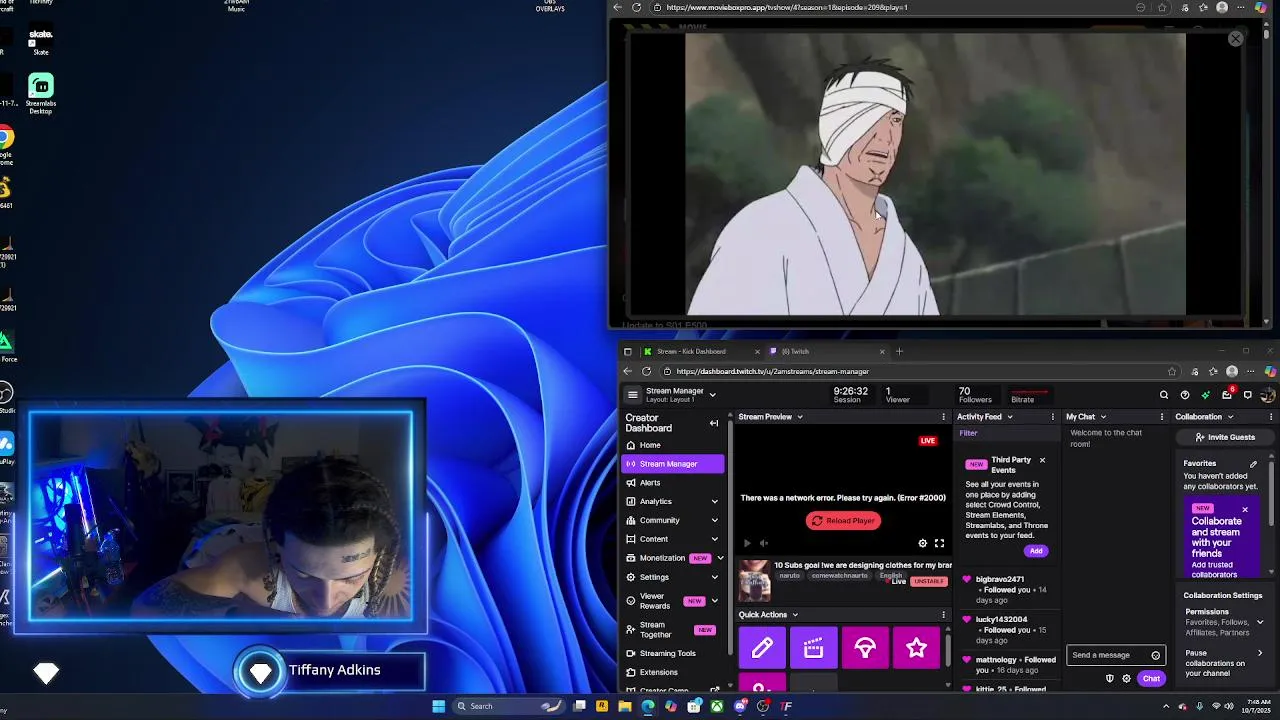Open Activity Feed panel options menu
Viewport: 1280px width, 720px height.
point(1052,417)
